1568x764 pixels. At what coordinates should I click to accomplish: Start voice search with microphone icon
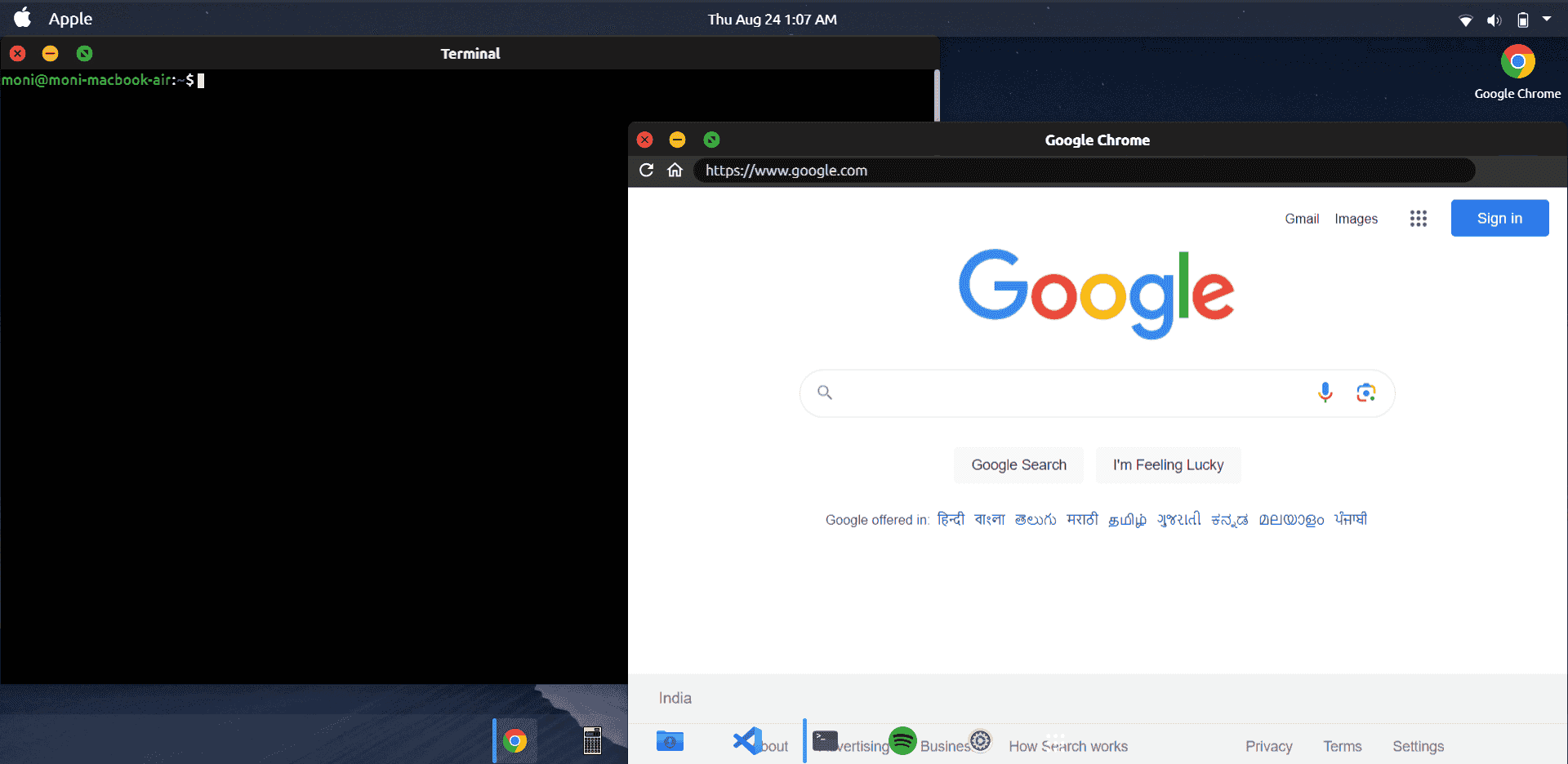point(1325,393)
